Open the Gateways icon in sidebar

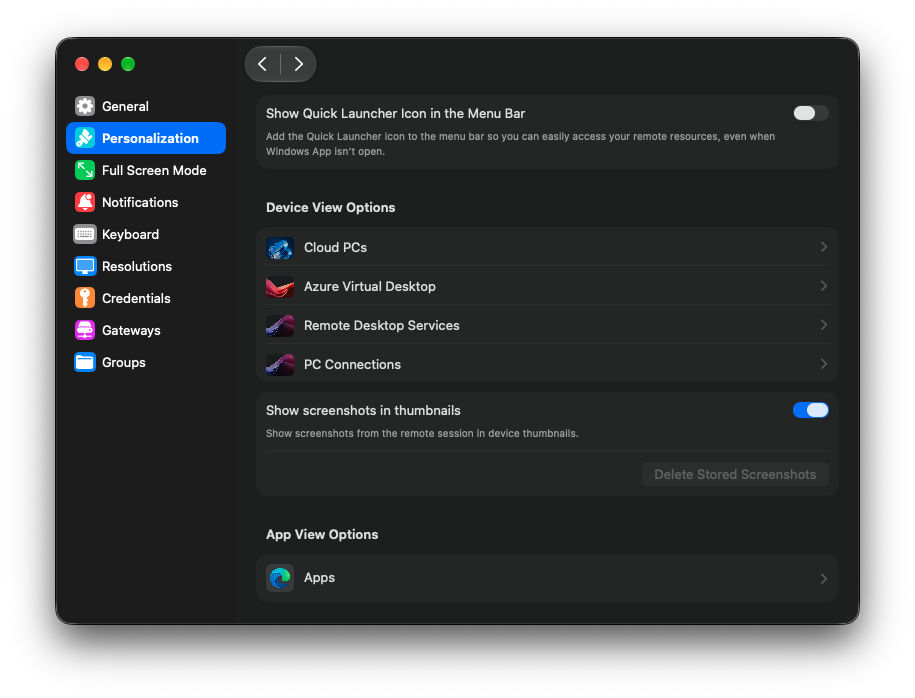(85, 330)
